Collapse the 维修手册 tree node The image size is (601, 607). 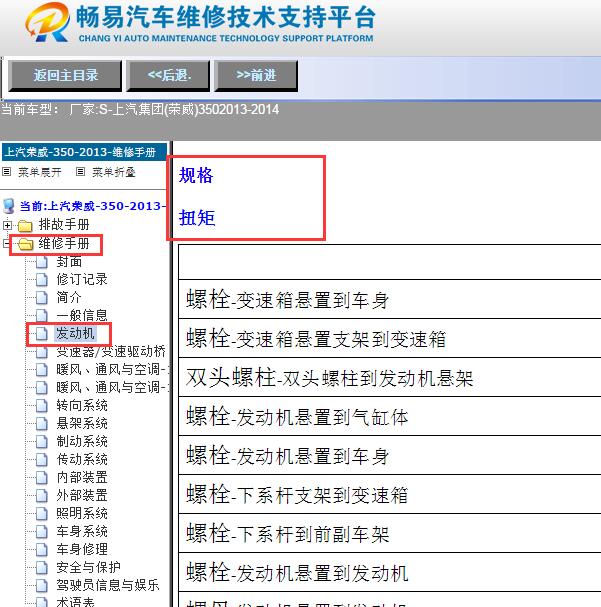coord(6,243)
